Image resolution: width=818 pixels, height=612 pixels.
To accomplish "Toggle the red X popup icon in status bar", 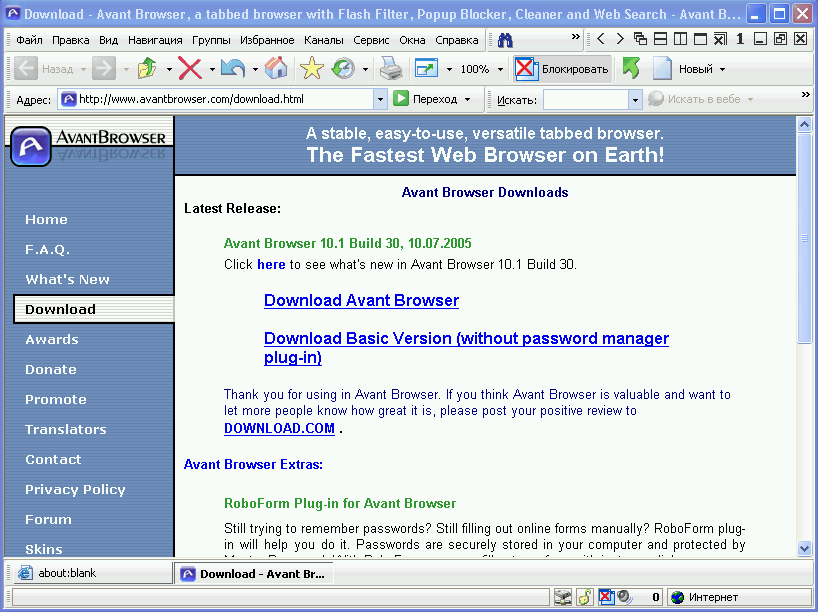I will (x=606, y=597).
